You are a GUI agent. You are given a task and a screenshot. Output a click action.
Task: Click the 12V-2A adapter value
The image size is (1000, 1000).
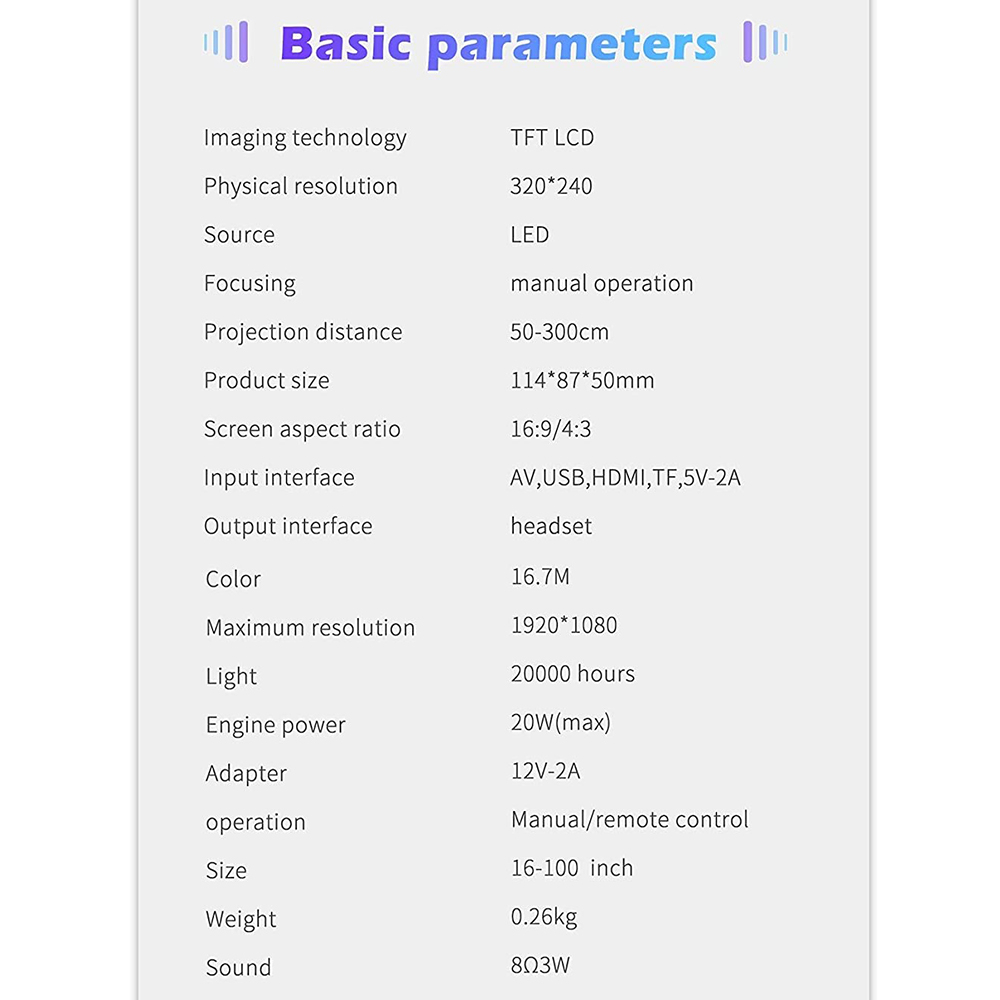coord(545,771)
